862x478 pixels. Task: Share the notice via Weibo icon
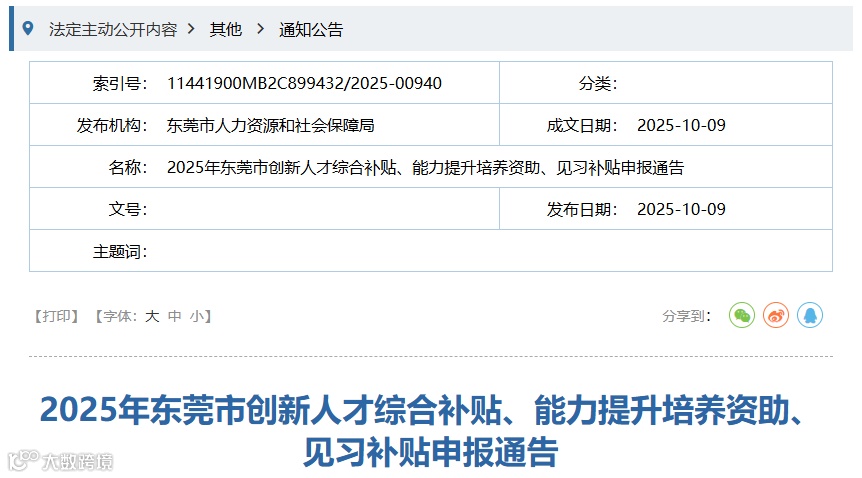point(776,316)
